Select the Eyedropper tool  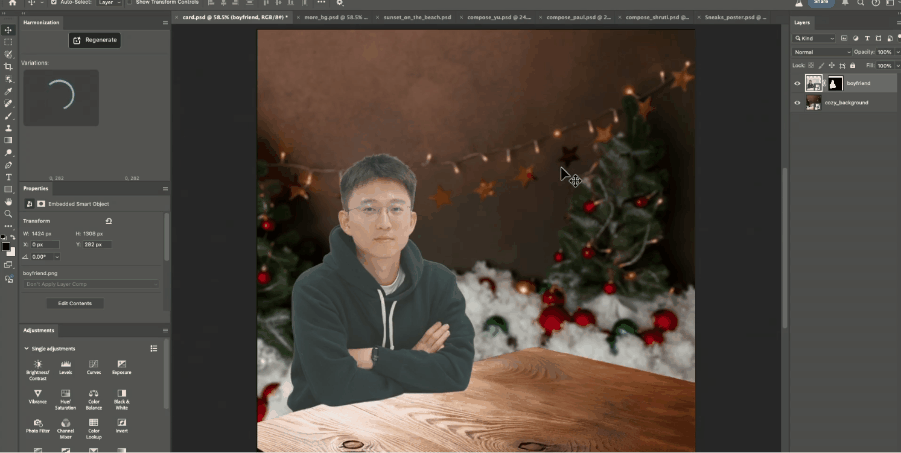click(x=8, y=91)
